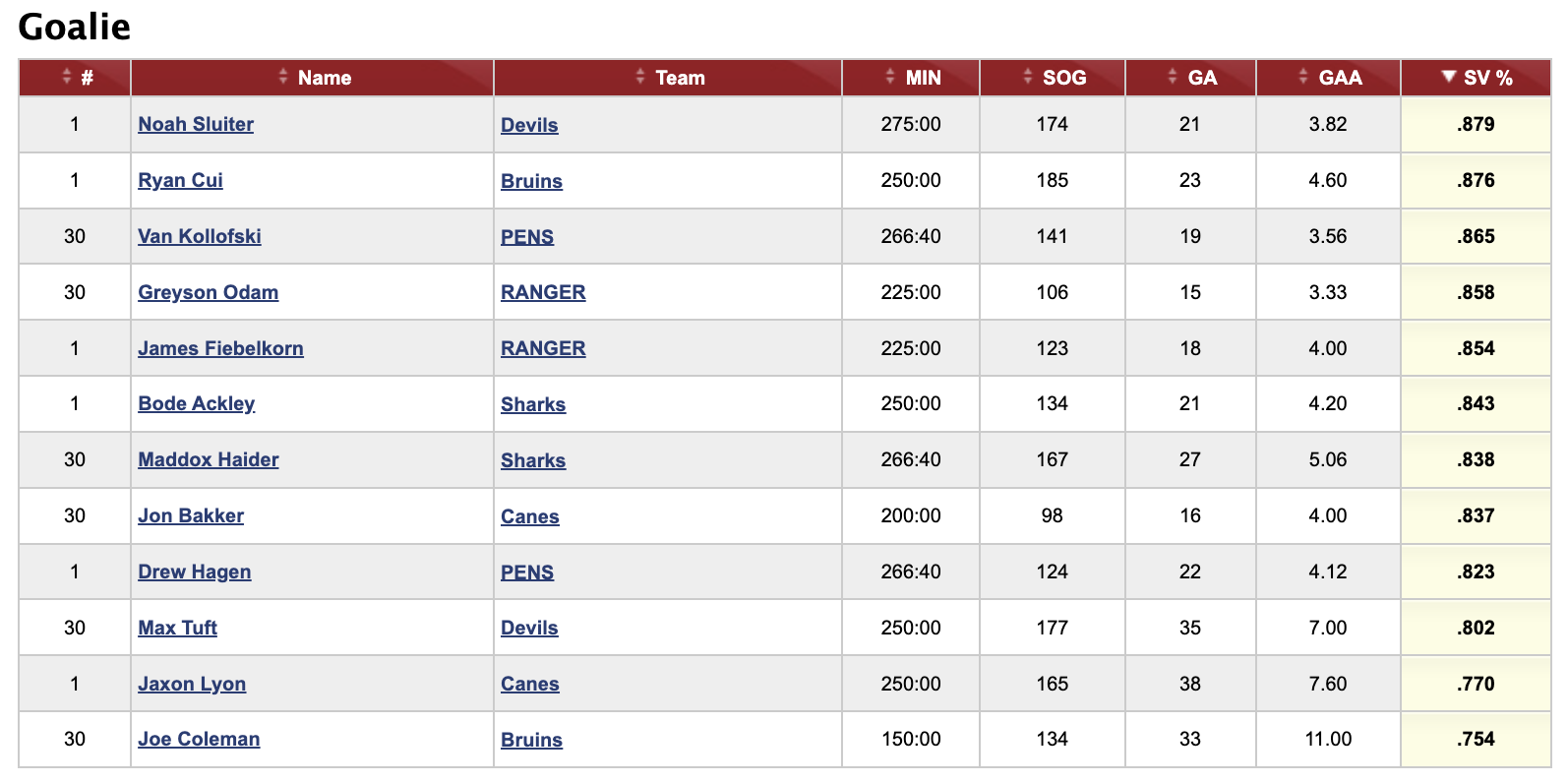1568x783 pixels.
Task: Open Van Kollofski's player link
Action: pyautogui.click(x=200, y=236)
